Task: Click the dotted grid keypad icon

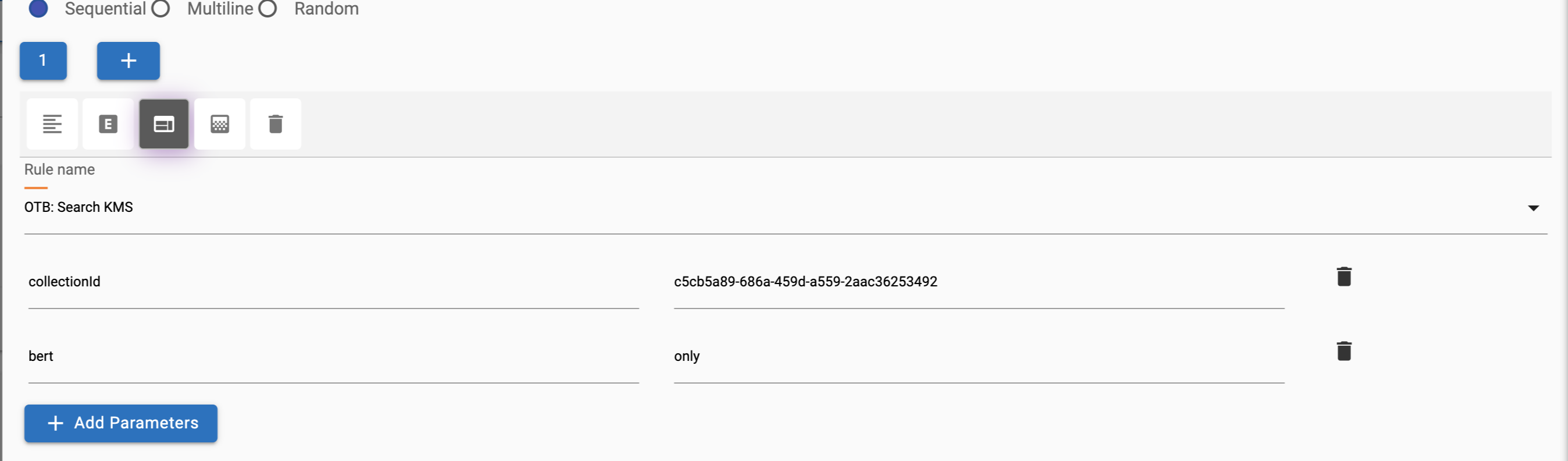Action: click(220, 124)
